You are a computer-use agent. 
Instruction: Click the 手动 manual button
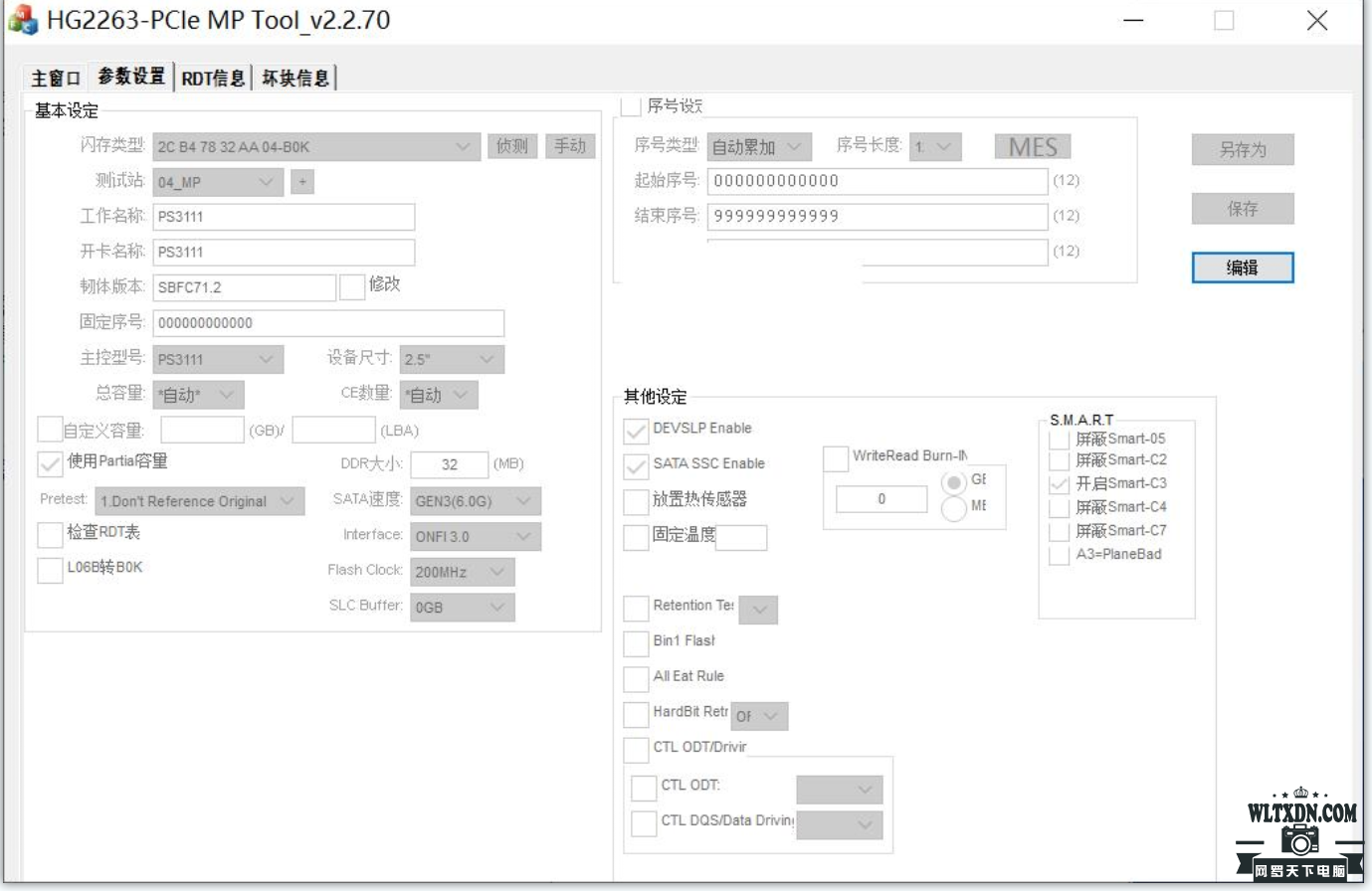pos(570,146)
